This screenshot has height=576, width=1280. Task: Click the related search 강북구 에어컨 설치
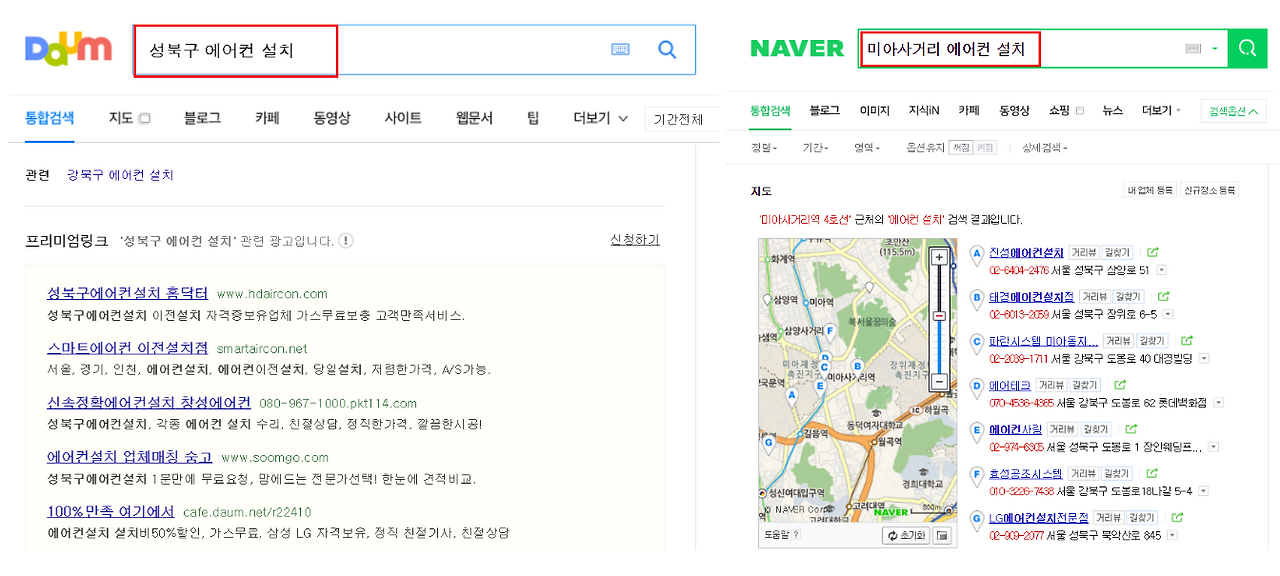click(x=120, y=175)
